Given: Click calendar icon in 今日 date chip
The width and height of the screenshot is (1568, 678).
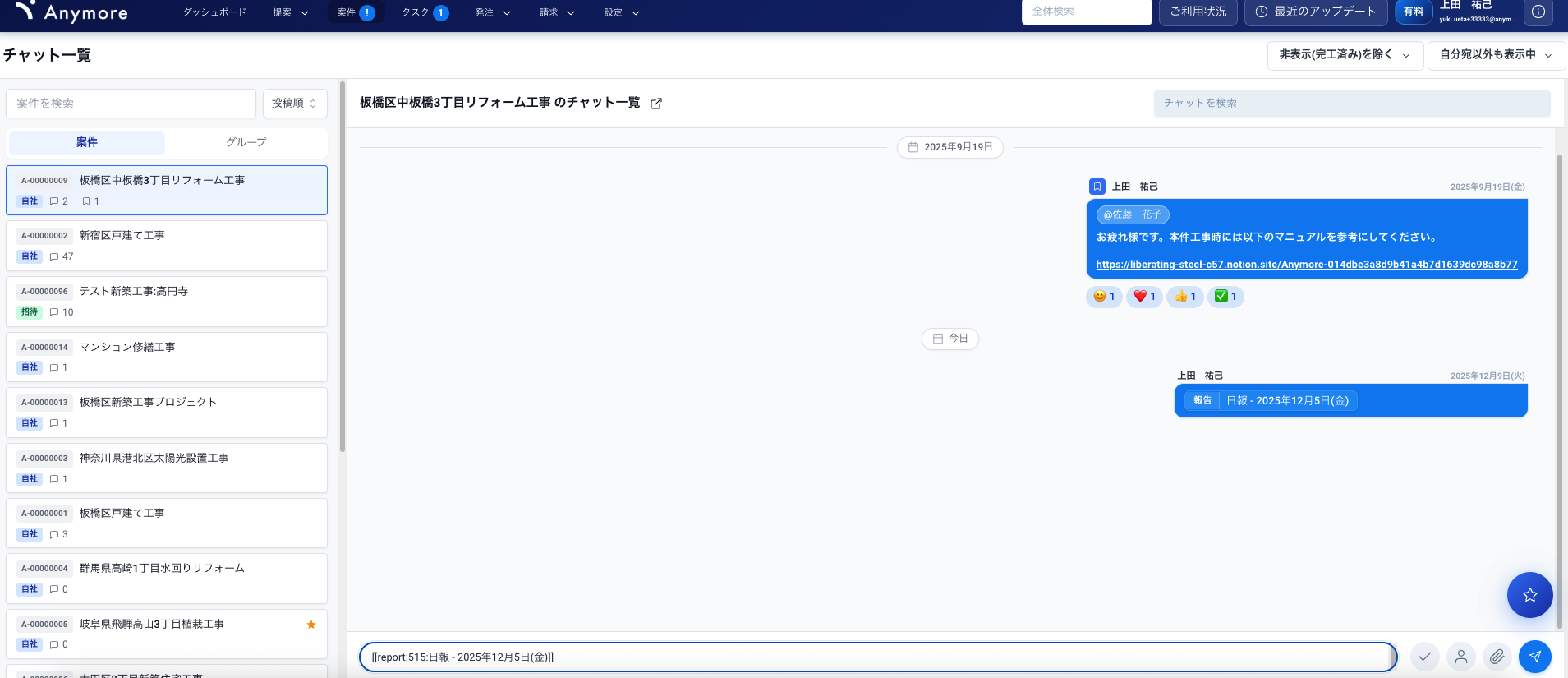Looking at the screenshot, I should tap(938, 339).
